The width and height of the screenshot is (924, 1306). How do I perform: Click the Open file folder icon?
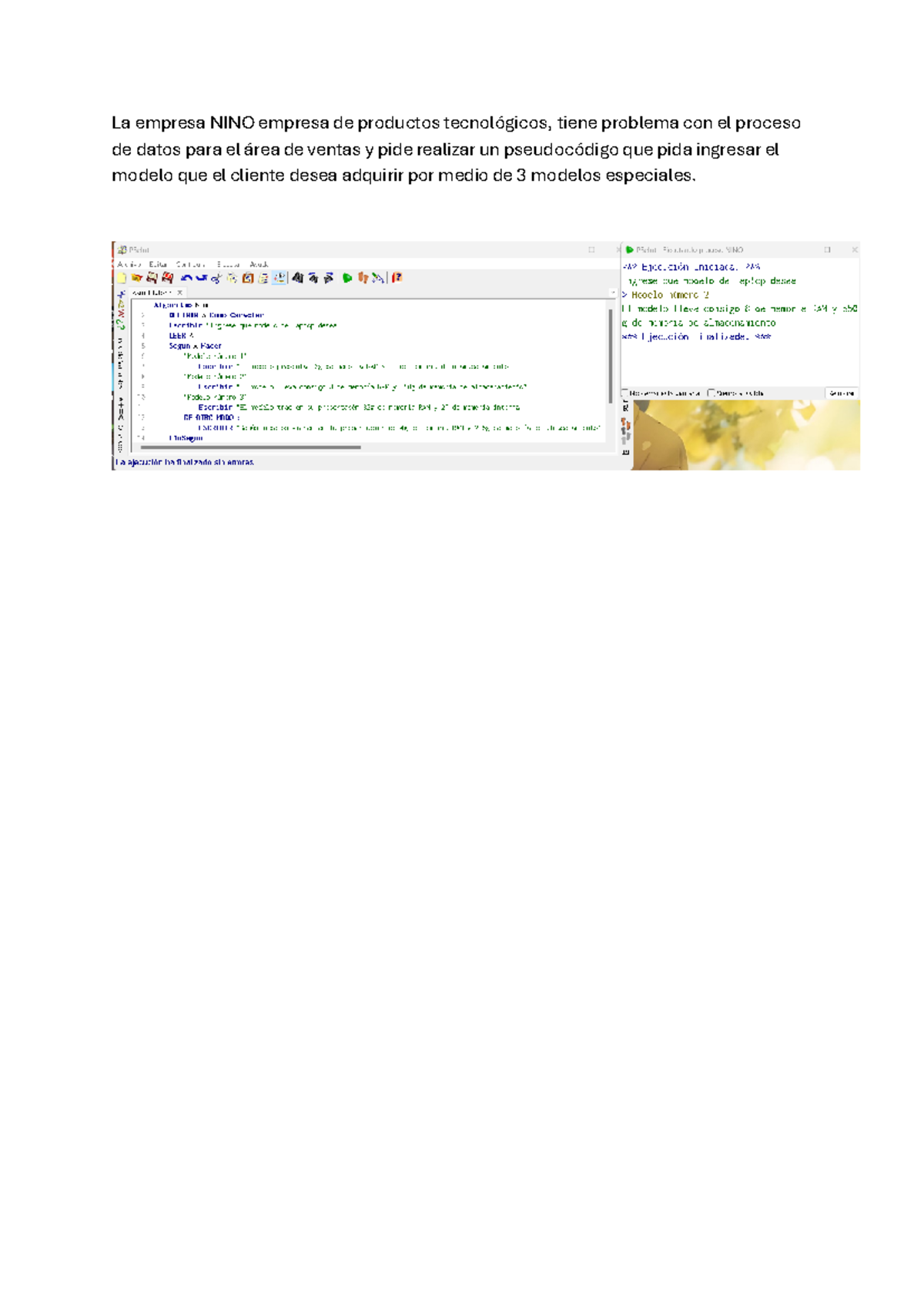(137, 278)
